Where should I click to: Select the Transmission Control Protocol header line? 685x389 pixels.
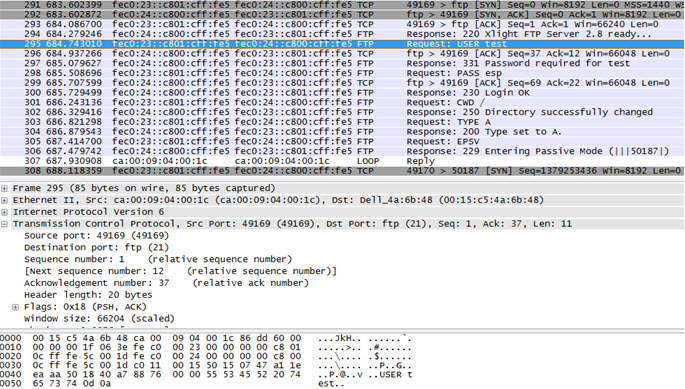[x=292, y=224]
